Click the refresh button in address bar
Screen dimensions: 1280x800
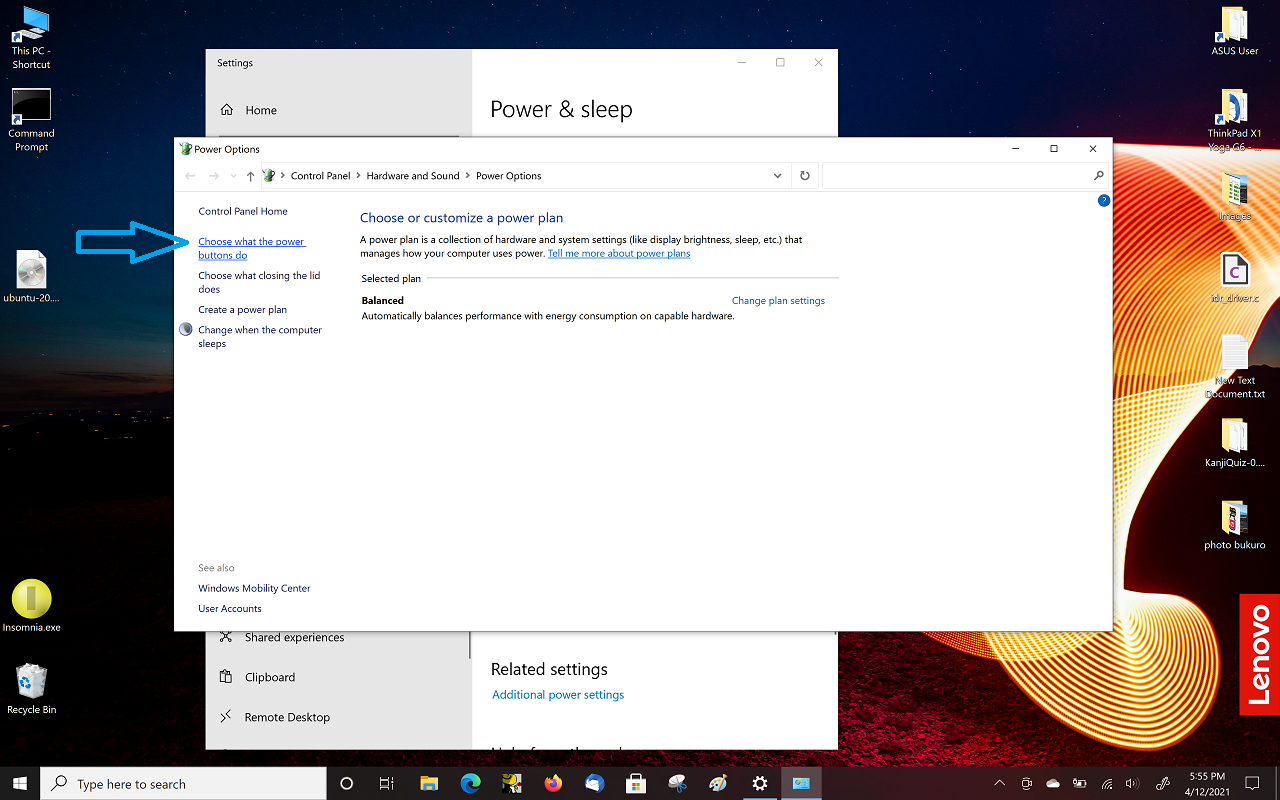coord(804,176)
